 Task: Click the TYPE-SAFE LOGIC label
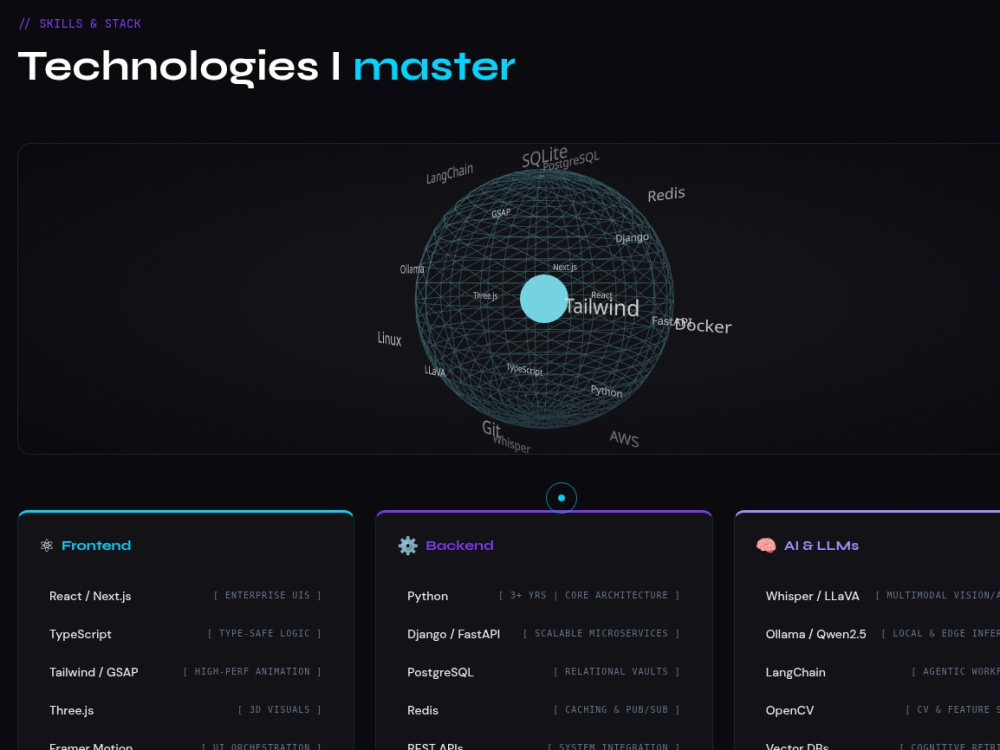tap(264, 633)
